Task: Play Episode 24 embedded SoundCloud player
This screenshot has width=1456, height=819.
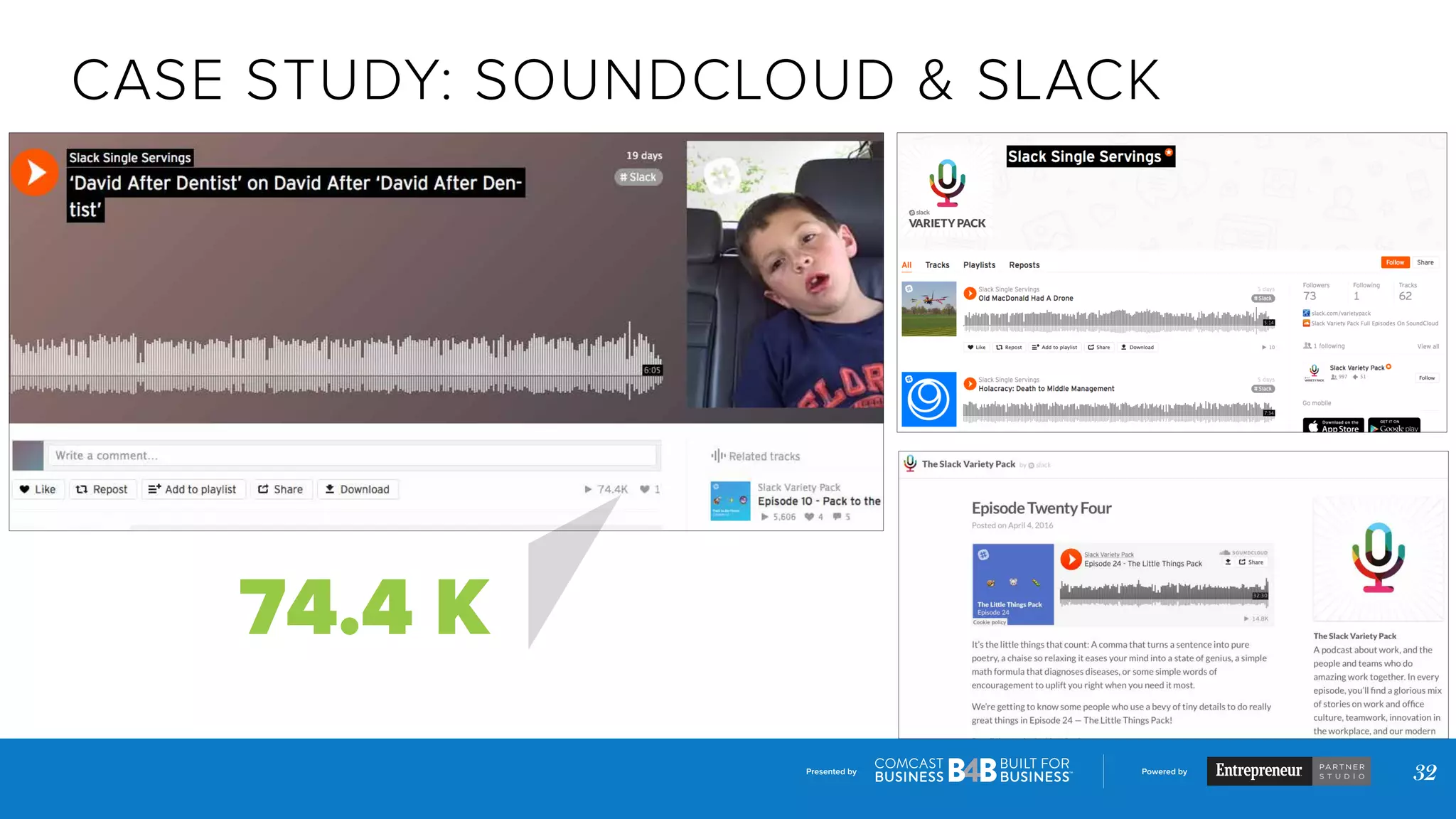Action: (1071, 559)
